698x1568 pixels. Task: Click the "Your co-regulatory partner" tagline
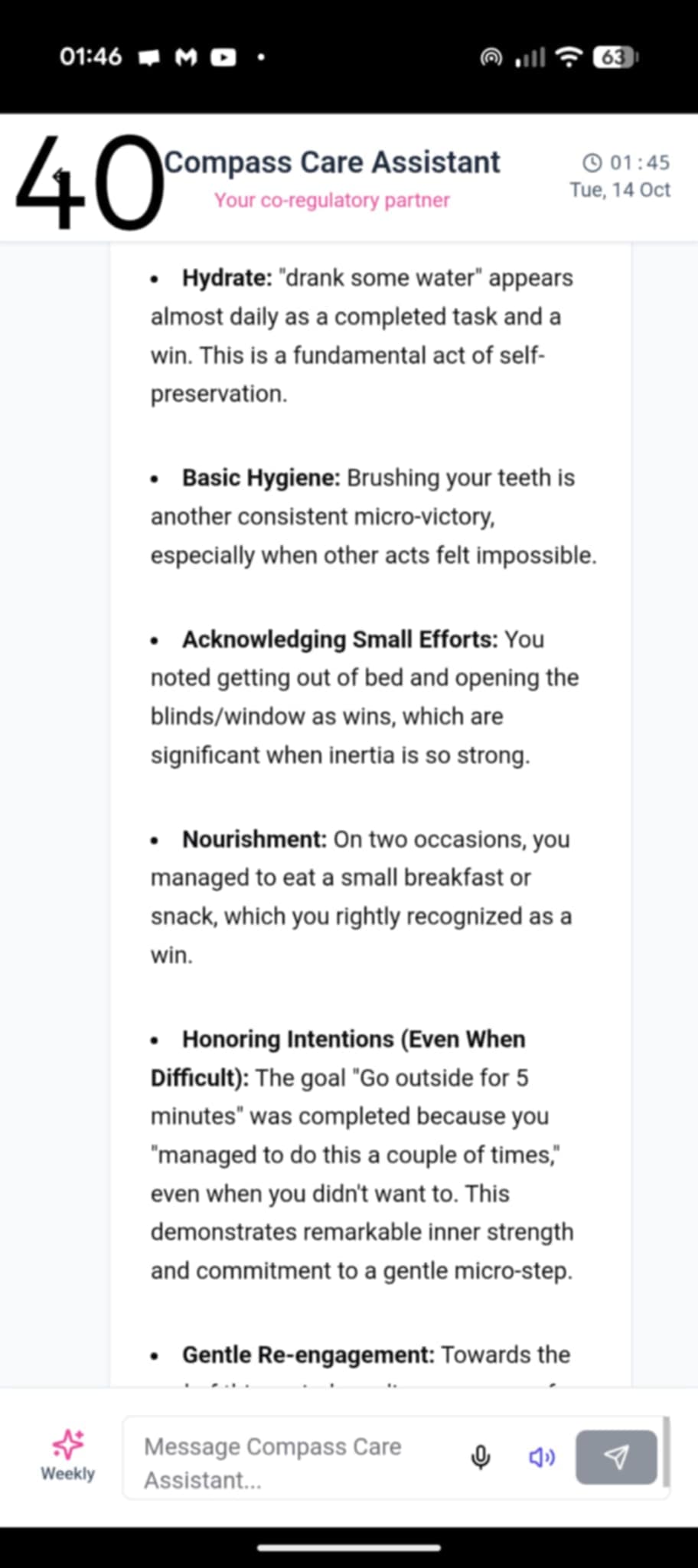click(x=332, y=200)
